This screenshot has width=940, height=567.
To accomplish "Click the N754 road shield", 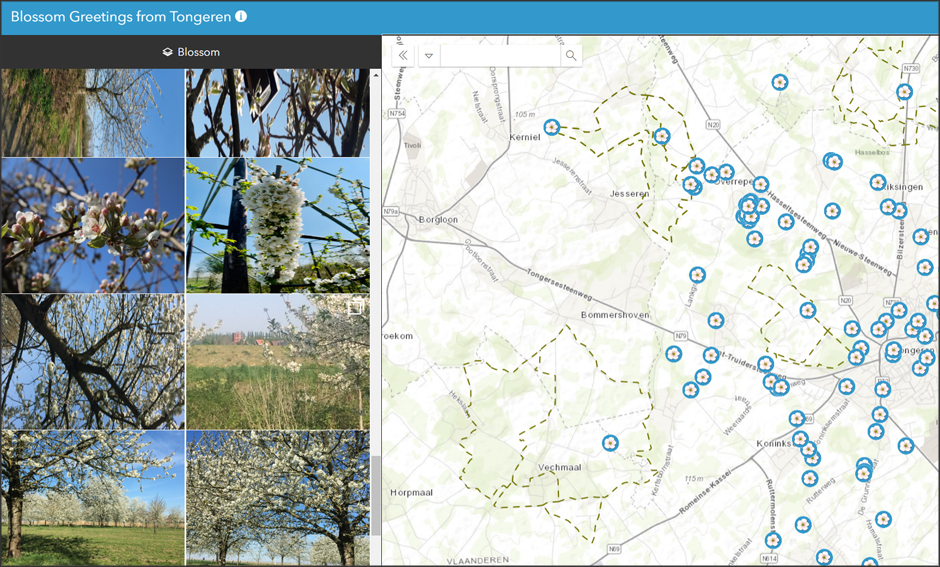I will [396, 113].
